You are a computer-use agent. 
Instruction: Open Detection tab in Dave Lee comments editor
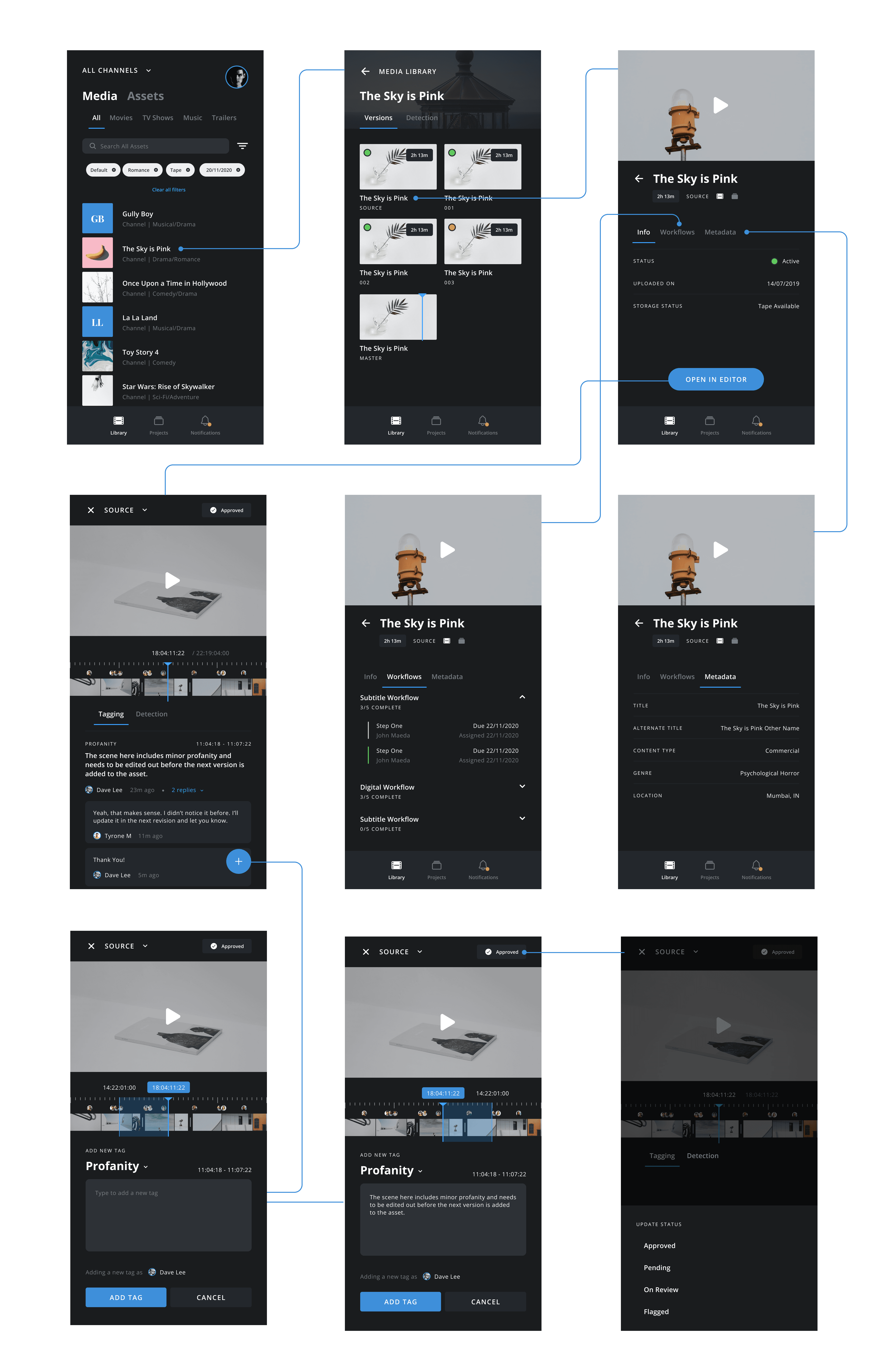(x=151, y=714)
